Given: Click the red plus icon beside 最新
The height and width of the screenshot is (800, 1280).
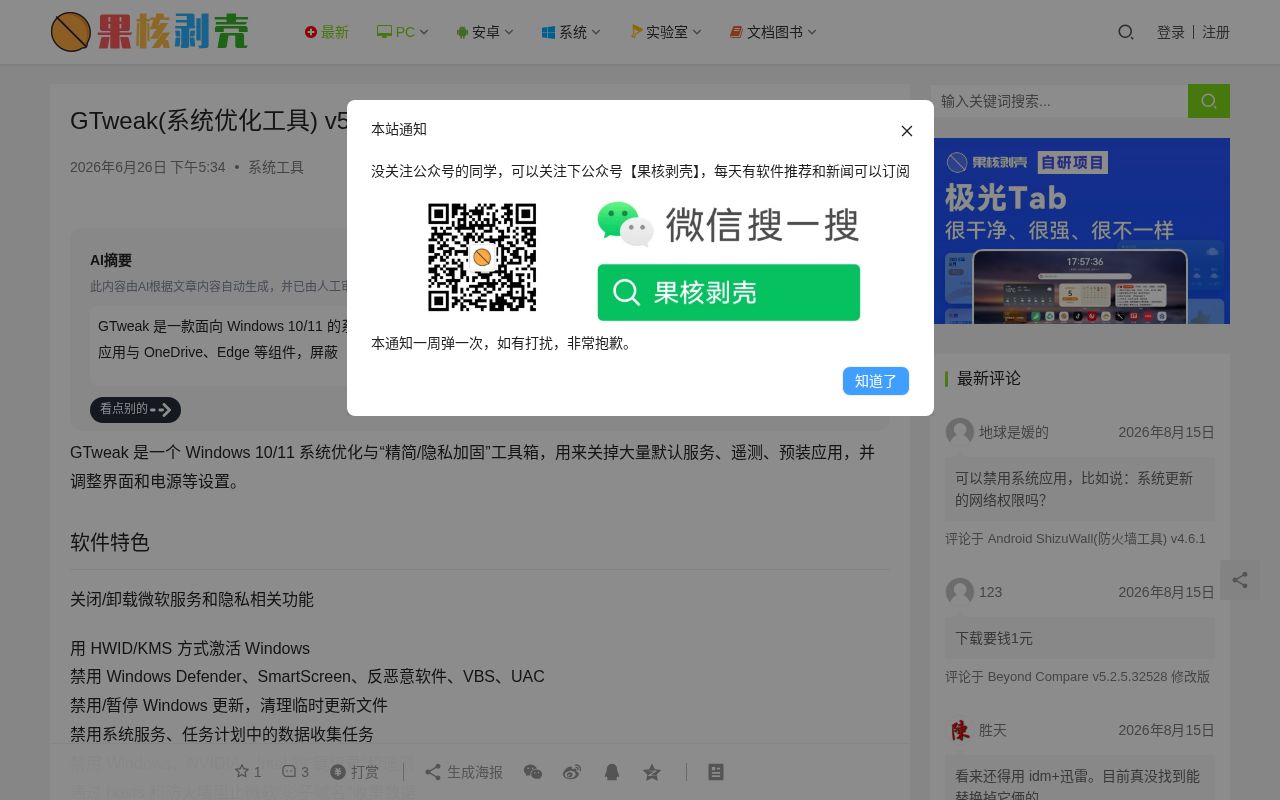Looking at the screenshot, I should tap(311, 32).
